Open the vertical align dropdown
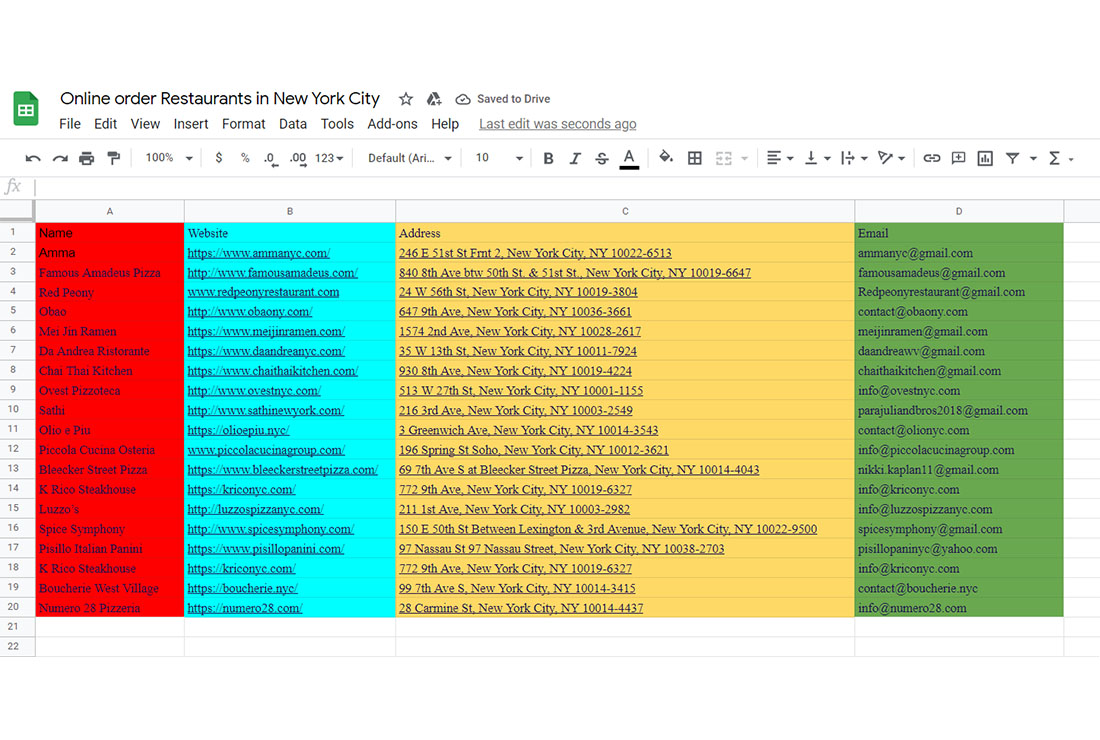1100x740 pixels. [817, 159]
